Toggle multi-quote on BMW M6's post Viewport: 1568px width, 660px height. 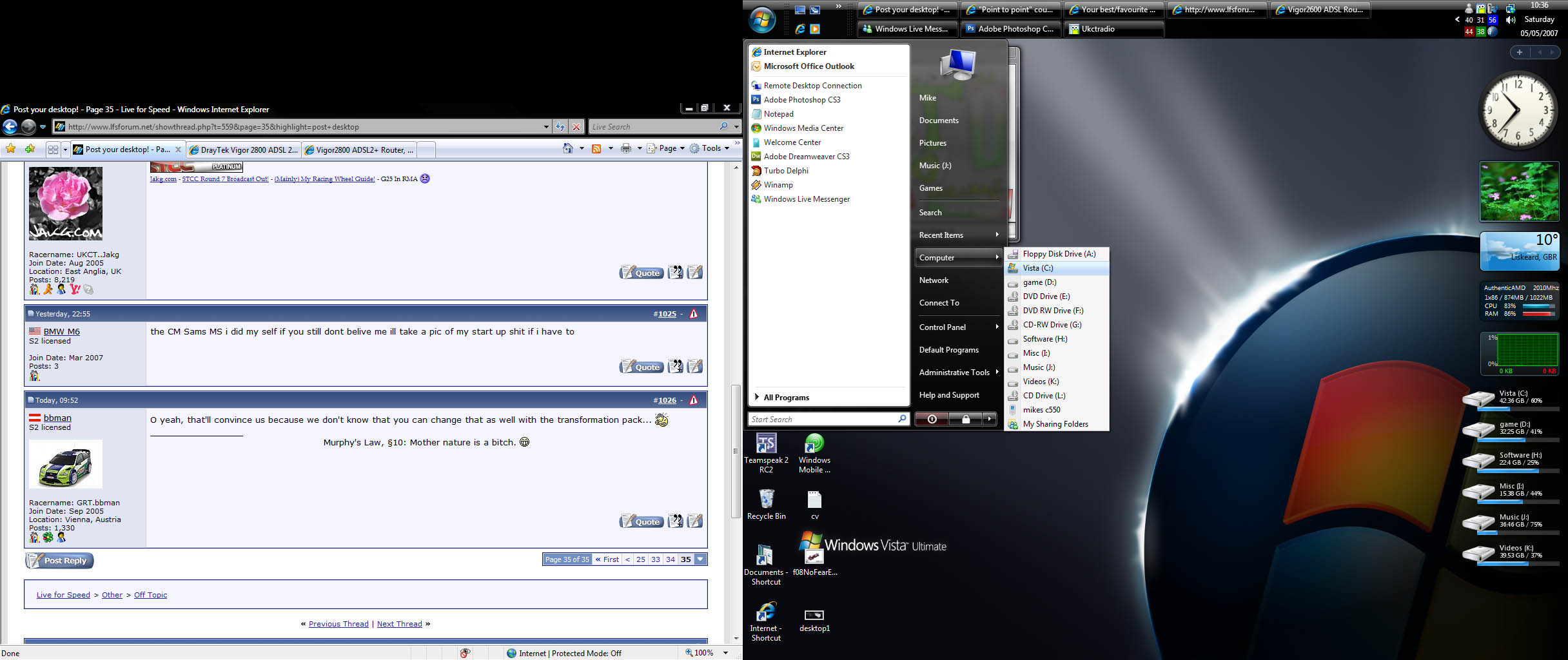pyautogui.click(x=675, y=366)
